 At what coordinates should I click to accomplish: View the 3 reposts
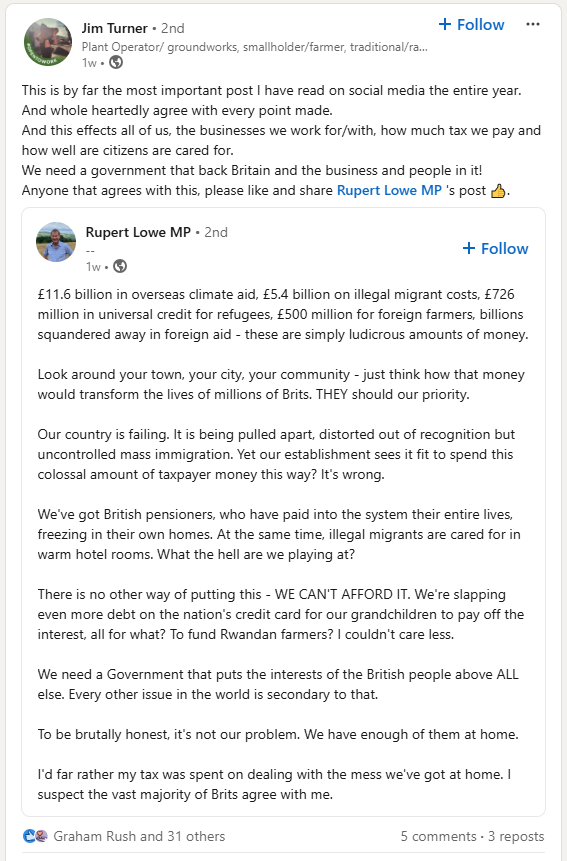pyautogui.click(x=516, y=836)
